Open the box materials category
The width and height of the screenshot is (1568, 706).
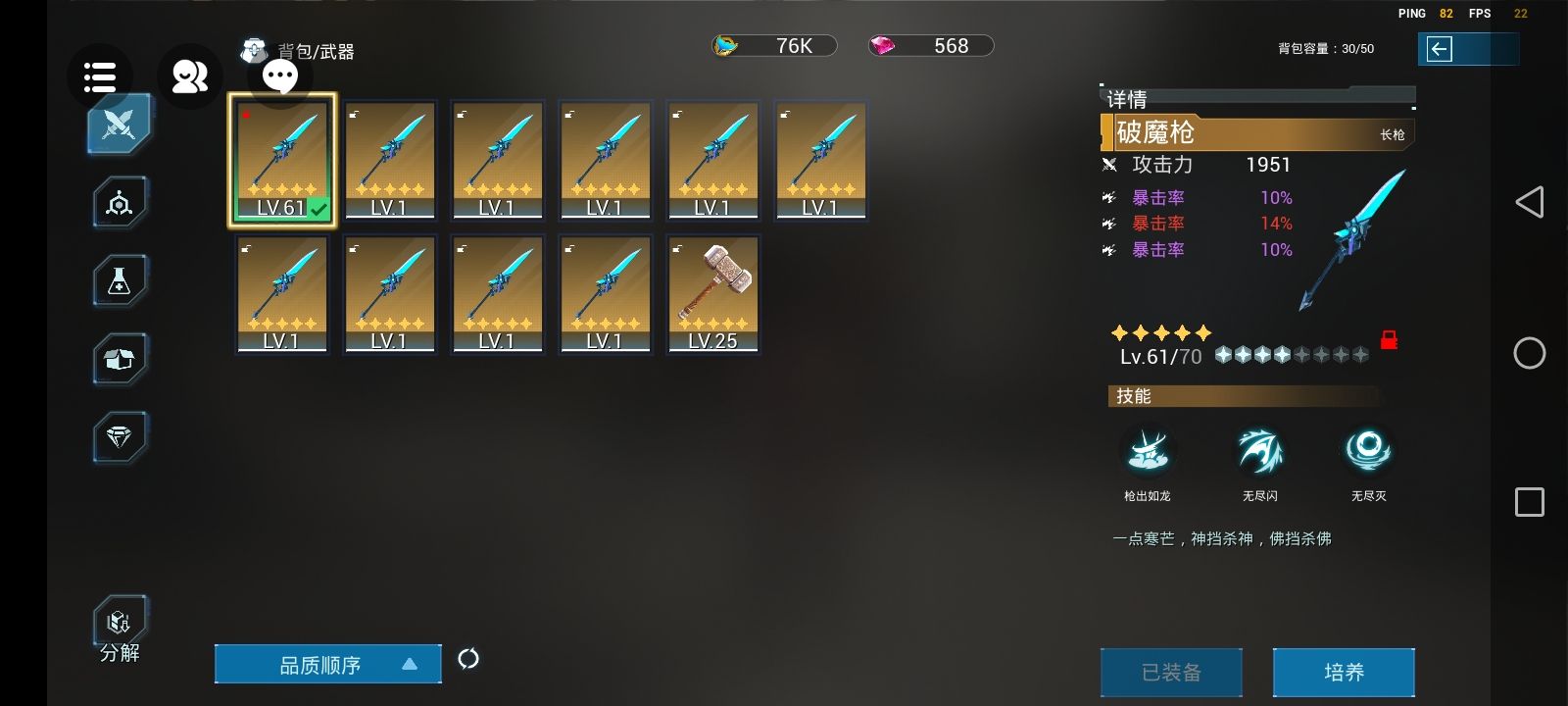(120, 359)
